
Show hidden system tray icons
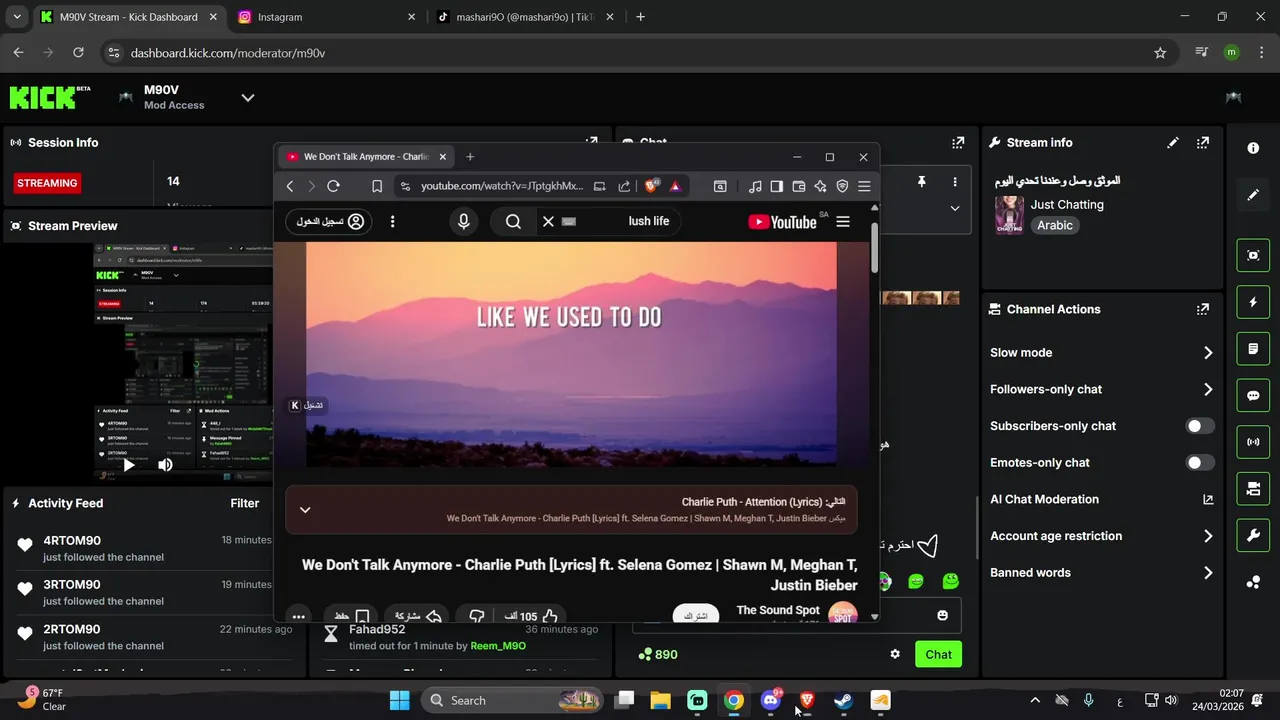(1035, 700)
